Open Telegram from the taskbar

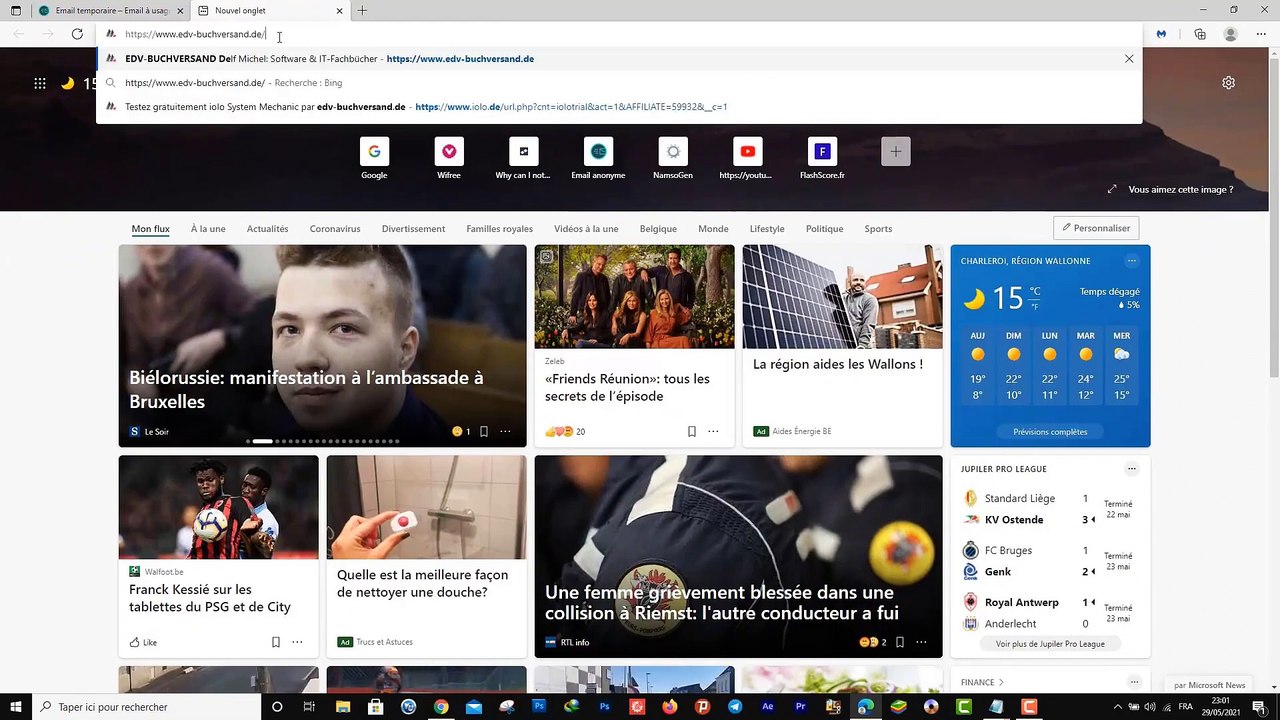pos(735,707)
